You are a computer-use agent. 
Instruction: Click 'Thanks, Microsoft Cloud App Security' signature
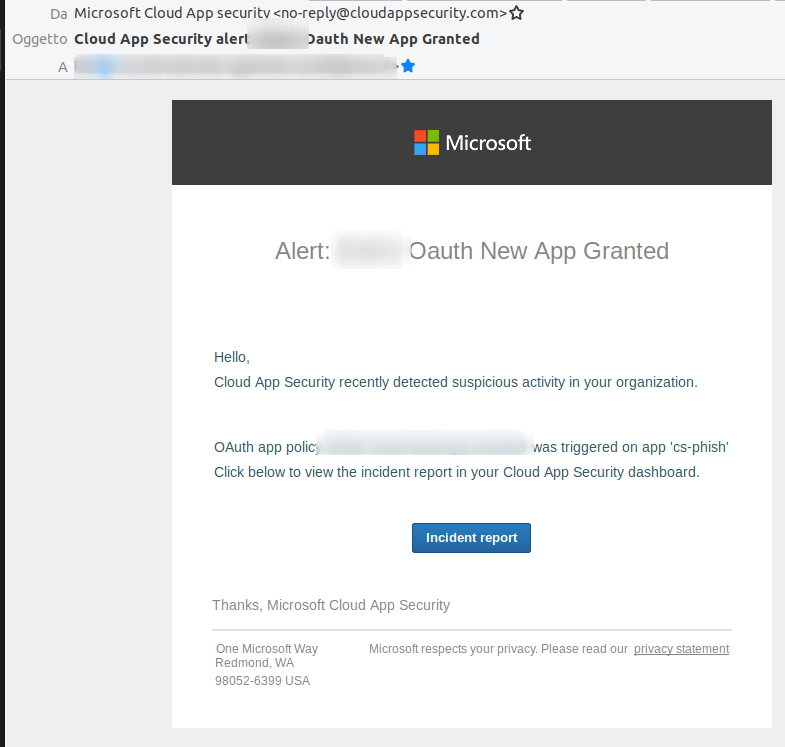pos(331,605)
